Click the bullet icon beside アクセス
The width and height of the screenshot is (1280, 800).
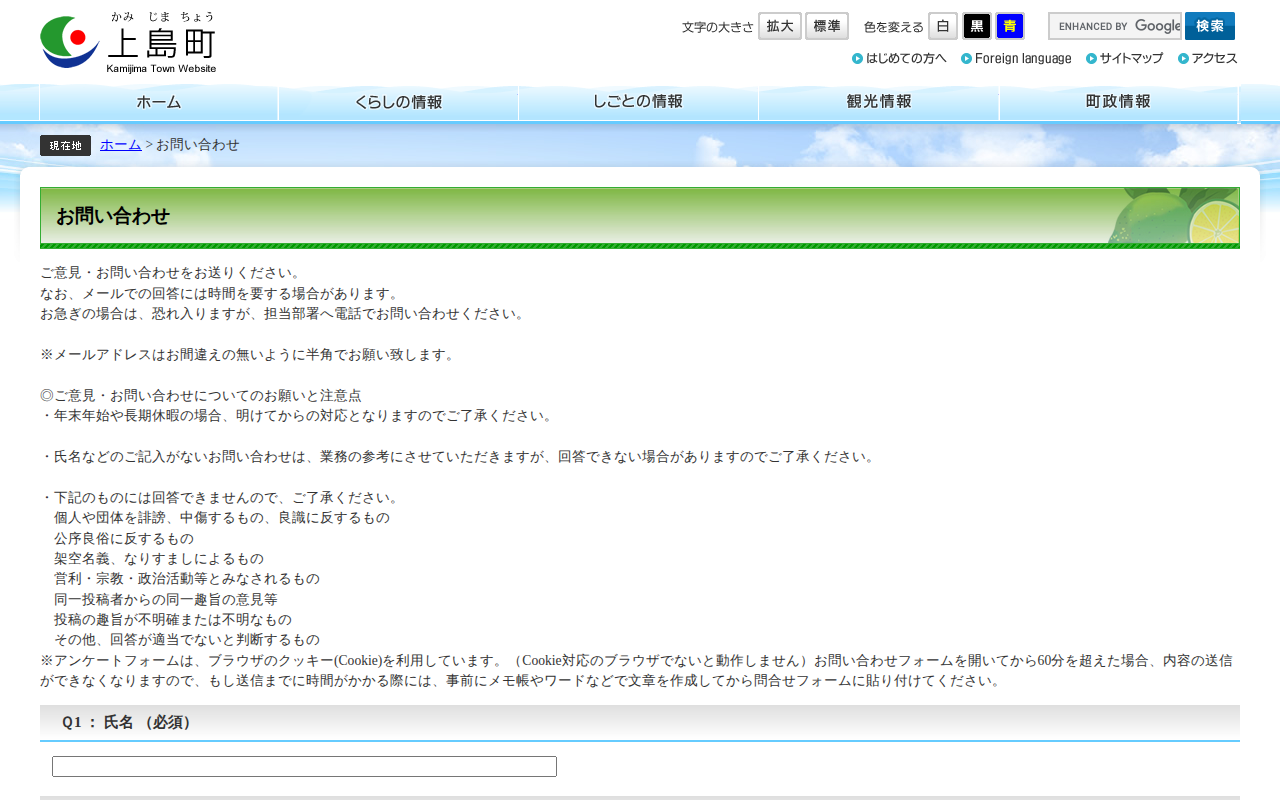point(1184,58)
